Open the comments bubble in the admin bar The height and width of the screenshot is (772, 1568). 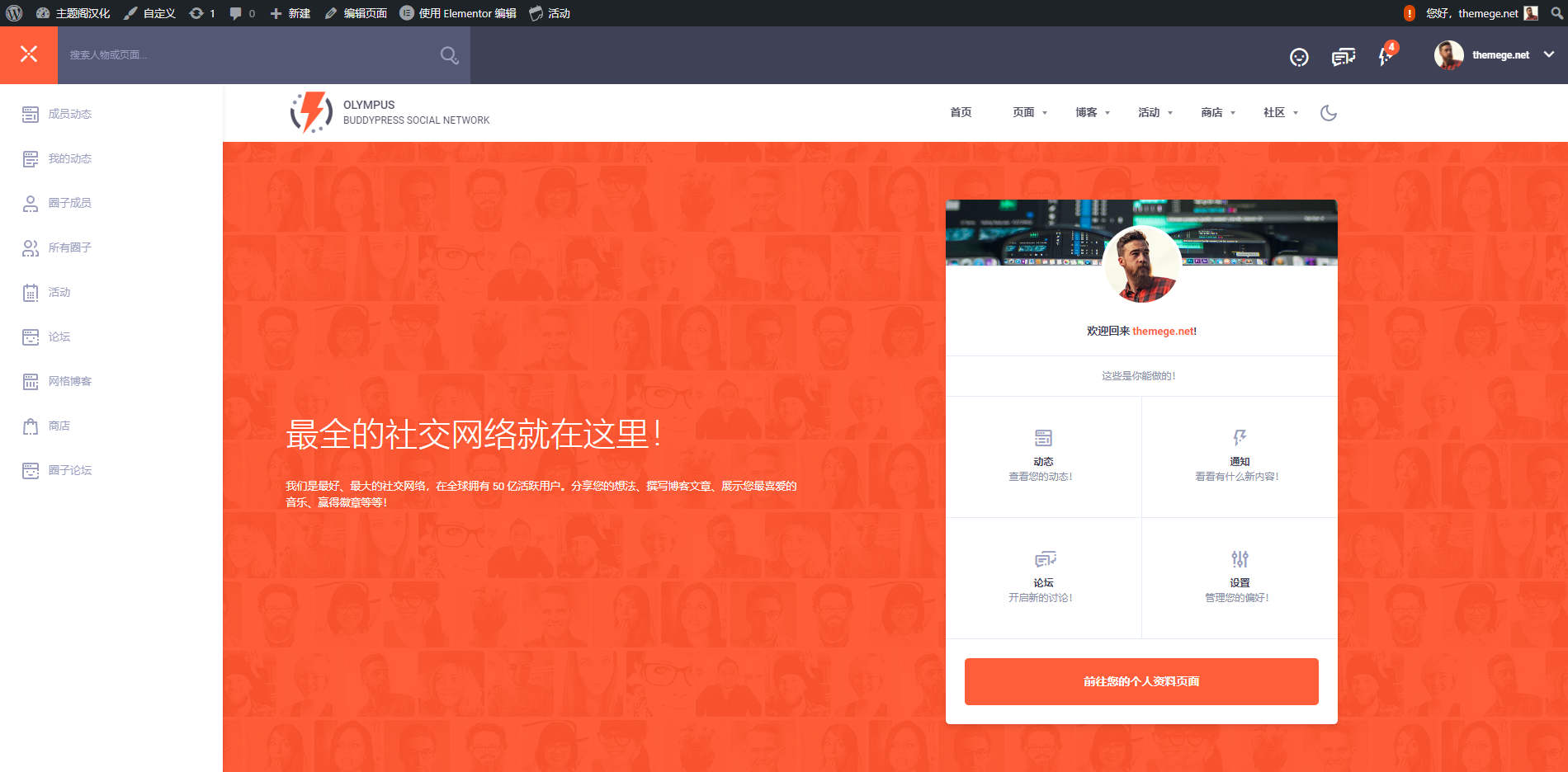(242, 13)
